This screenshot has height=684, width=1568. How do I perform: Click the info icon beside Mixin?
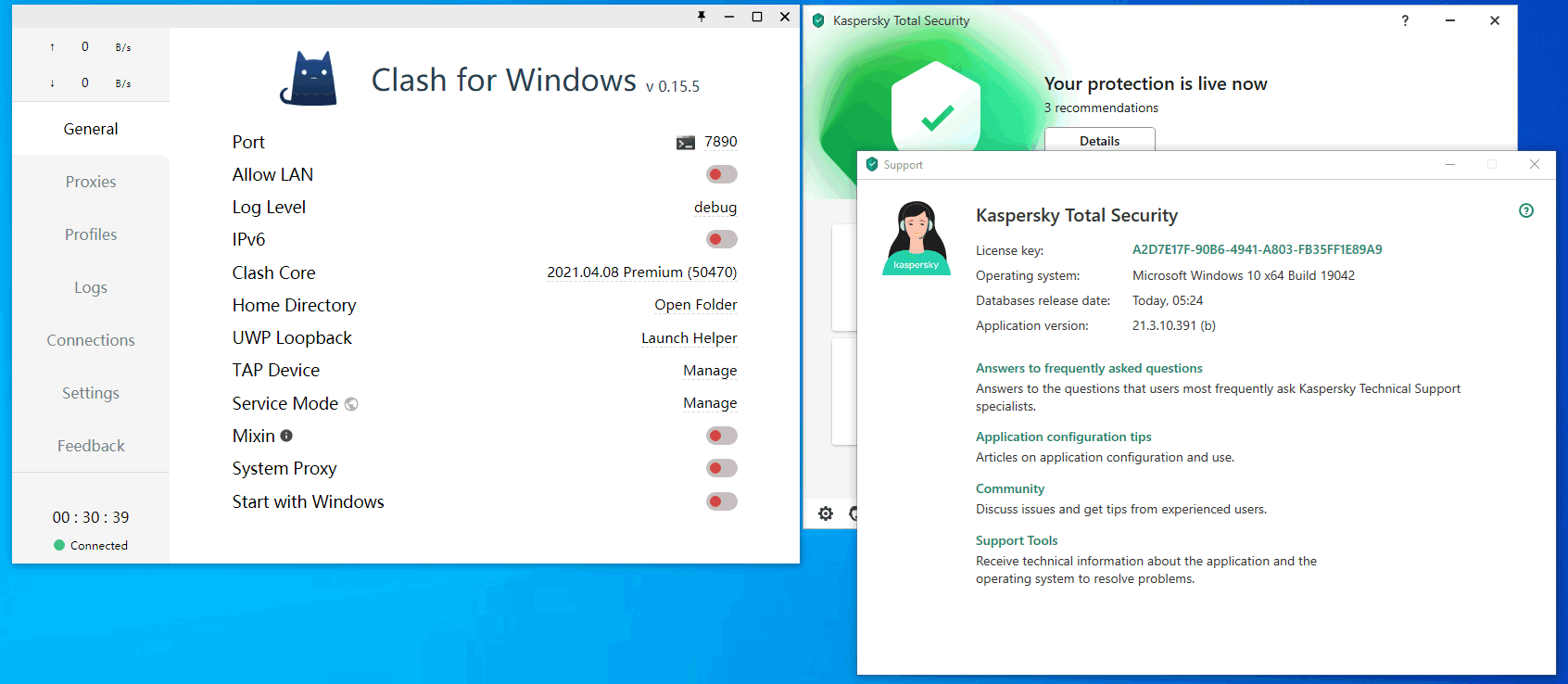coord(286,436)
